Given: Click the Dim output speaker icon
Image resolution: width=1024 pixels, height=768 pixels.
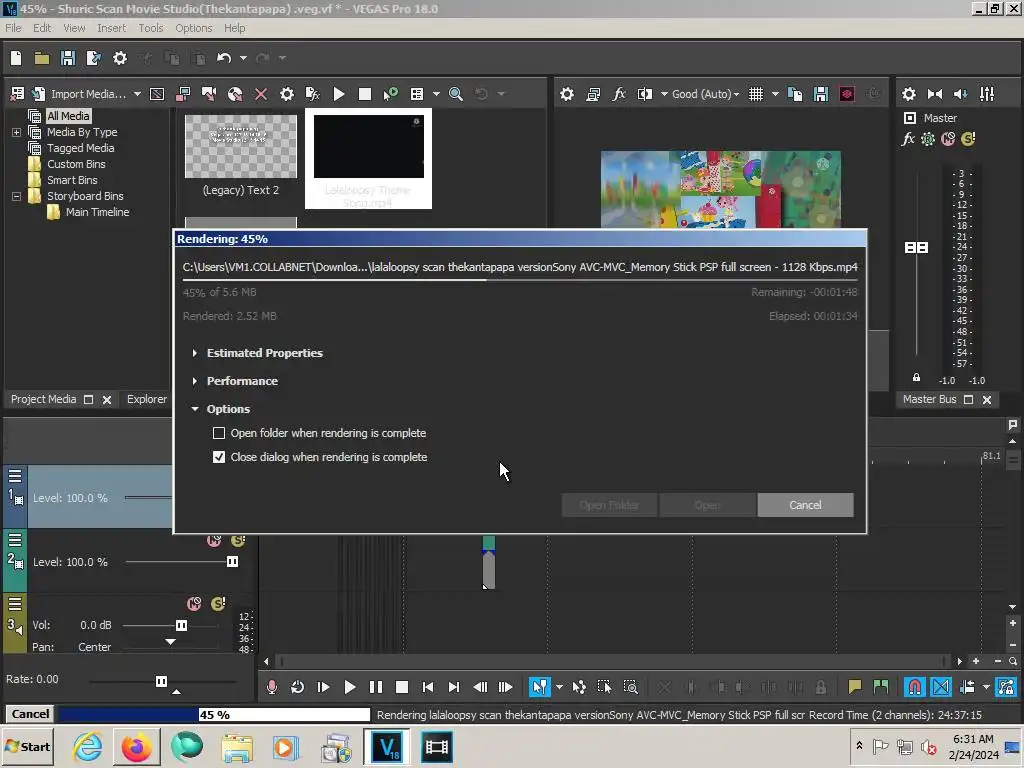Looking at the screenshot, I should pyautogui.click(x=961, y=94).
